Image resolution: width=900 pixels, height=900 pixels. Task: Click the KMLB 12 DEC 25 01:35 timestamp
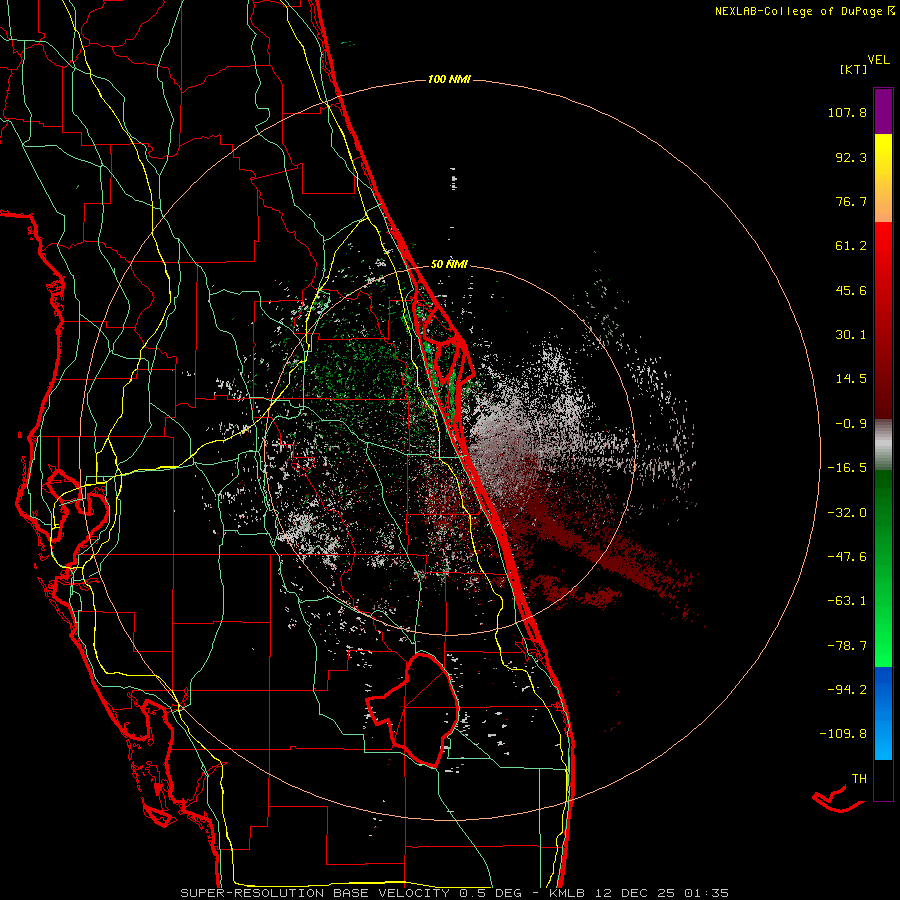639,893
